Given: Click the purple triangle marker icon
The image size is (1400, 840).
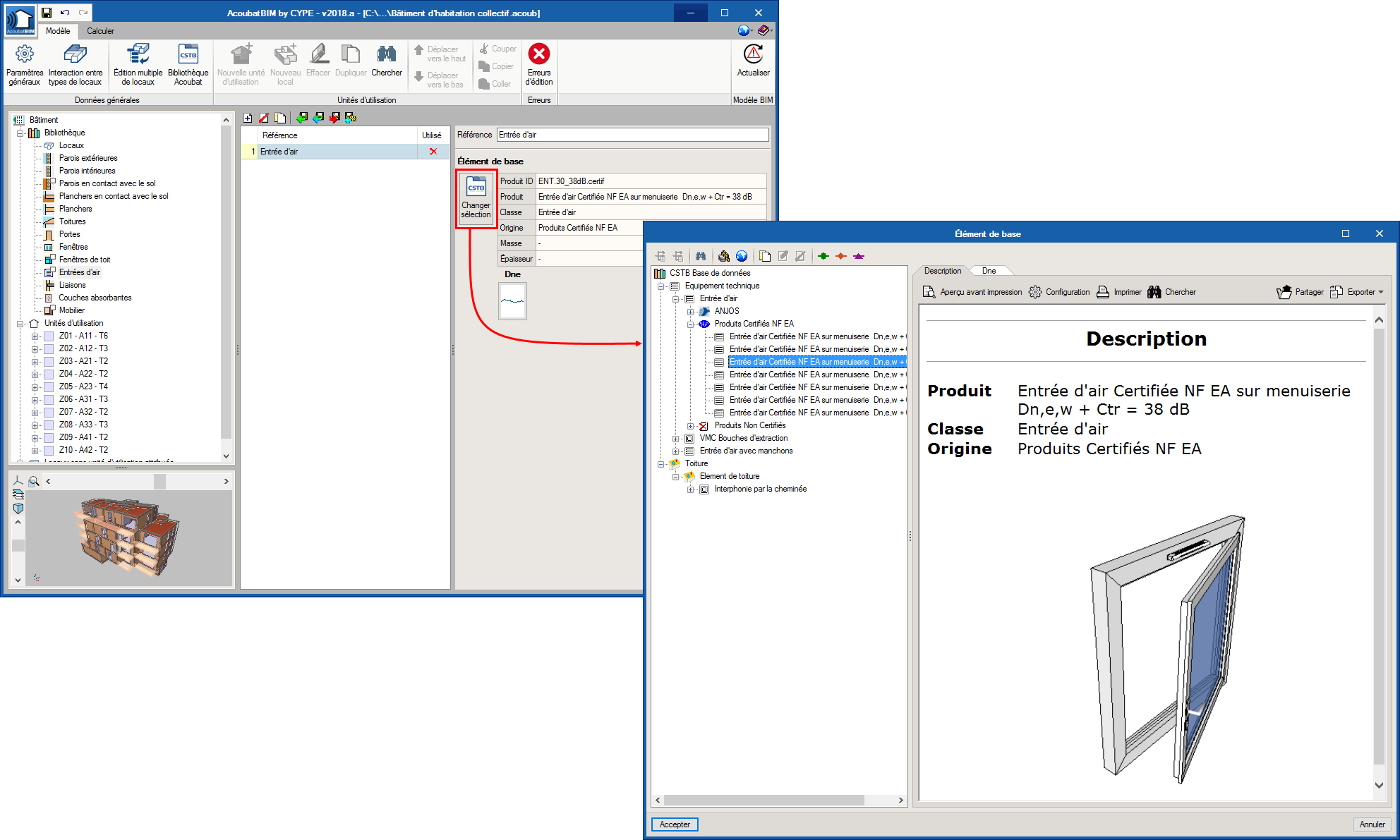Looking at the screenshot, I should [859, 256].
